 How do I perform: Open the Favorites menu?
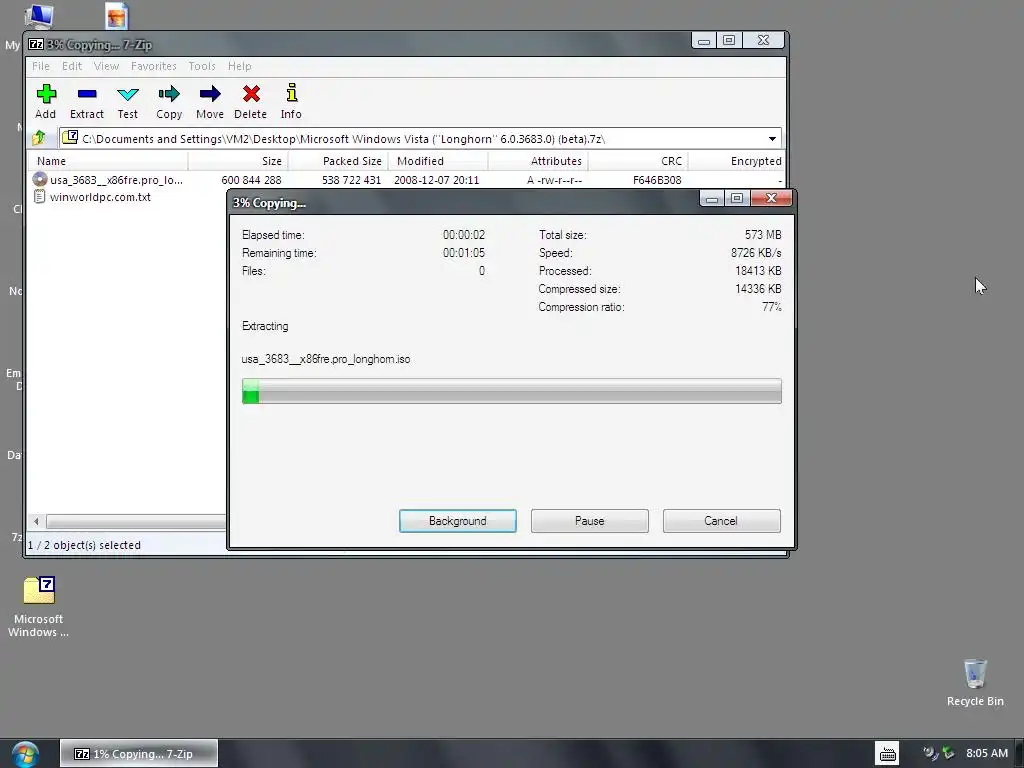click(x=153, y=66)
